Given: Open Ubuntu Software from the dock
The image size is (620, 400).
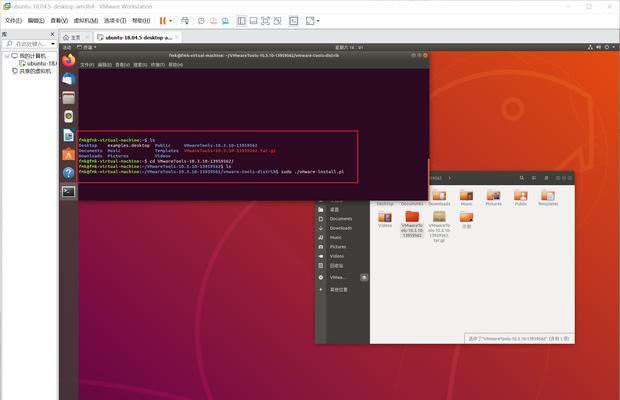Looking at the screenshot, I should pos(68,154).
